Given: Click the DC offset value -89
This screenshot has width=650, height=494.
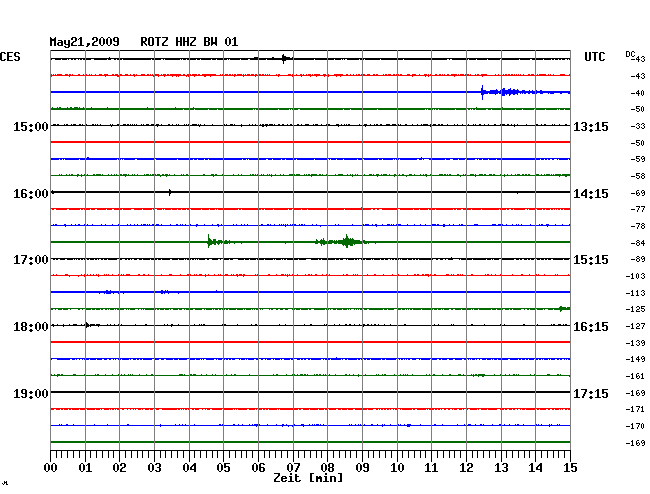Looking at the screenshot, I should pos(638,259).
